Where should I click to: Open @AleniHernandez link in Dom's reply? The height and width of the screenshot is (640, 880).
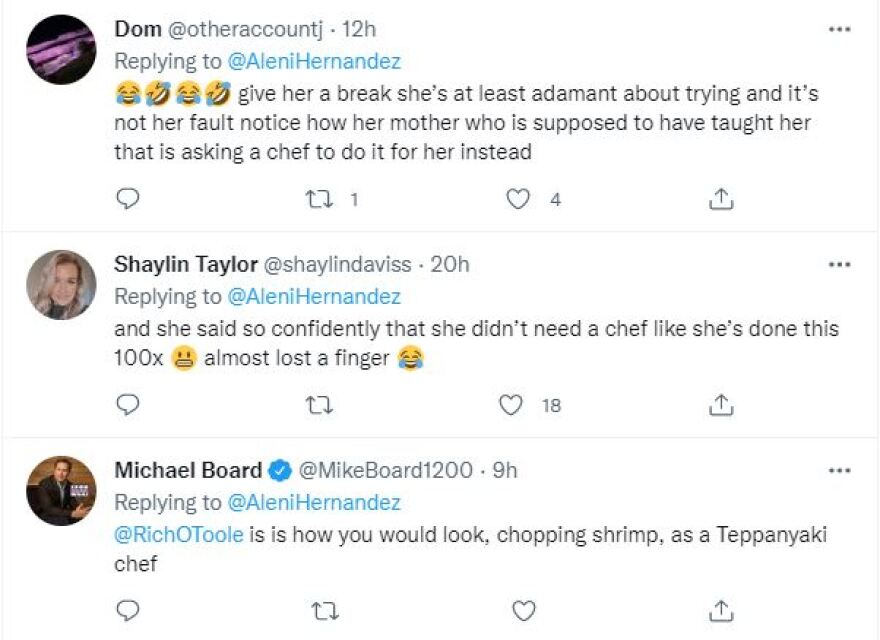[314, 61]
